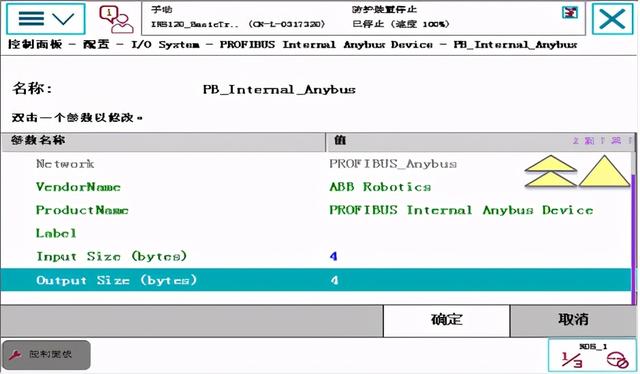The image size is (640, 374).
Task: Cancel changes with 取消 button
Action: [x=573, y=321]
